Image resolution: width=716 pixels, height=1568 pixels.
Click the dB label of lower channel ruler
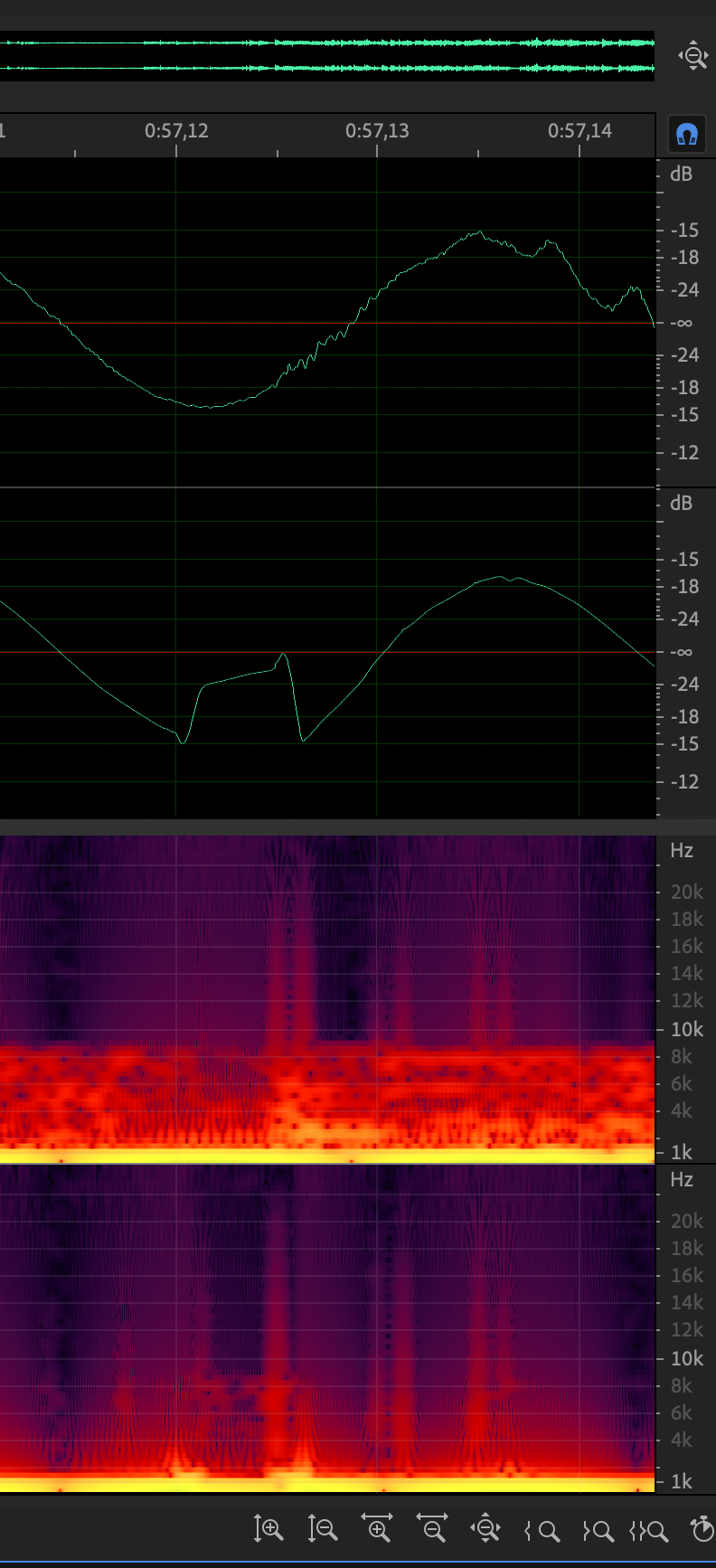tap(682, 503)
